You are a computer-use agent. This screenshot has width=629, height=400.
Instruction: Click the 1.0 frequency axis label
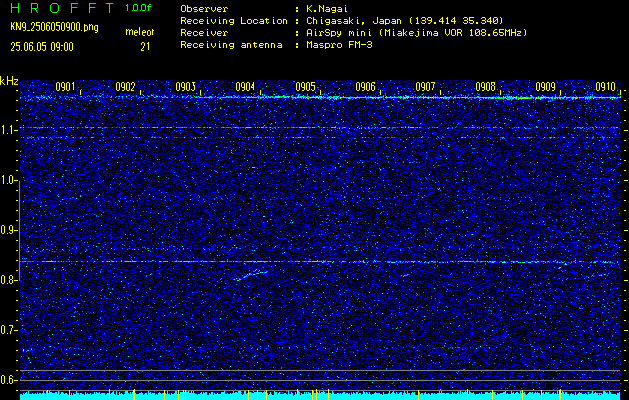(8, 180)
